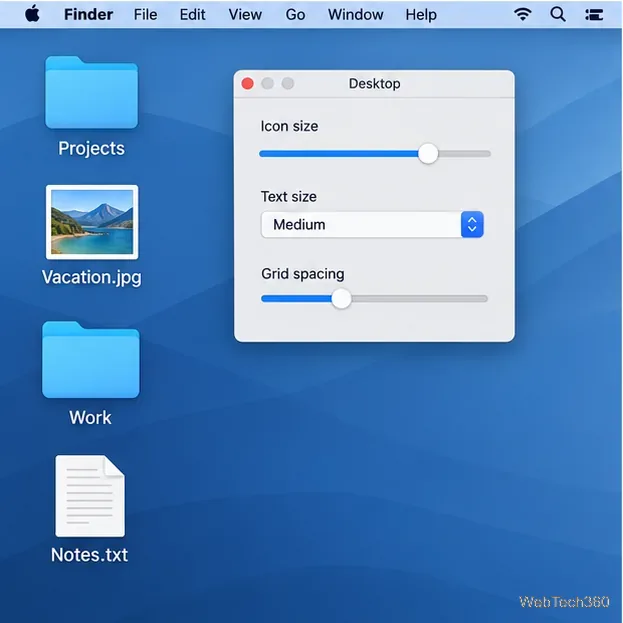Open the Help menu
Screen dimensions: 623x623
pyautogui.click(x=421, y=15)
